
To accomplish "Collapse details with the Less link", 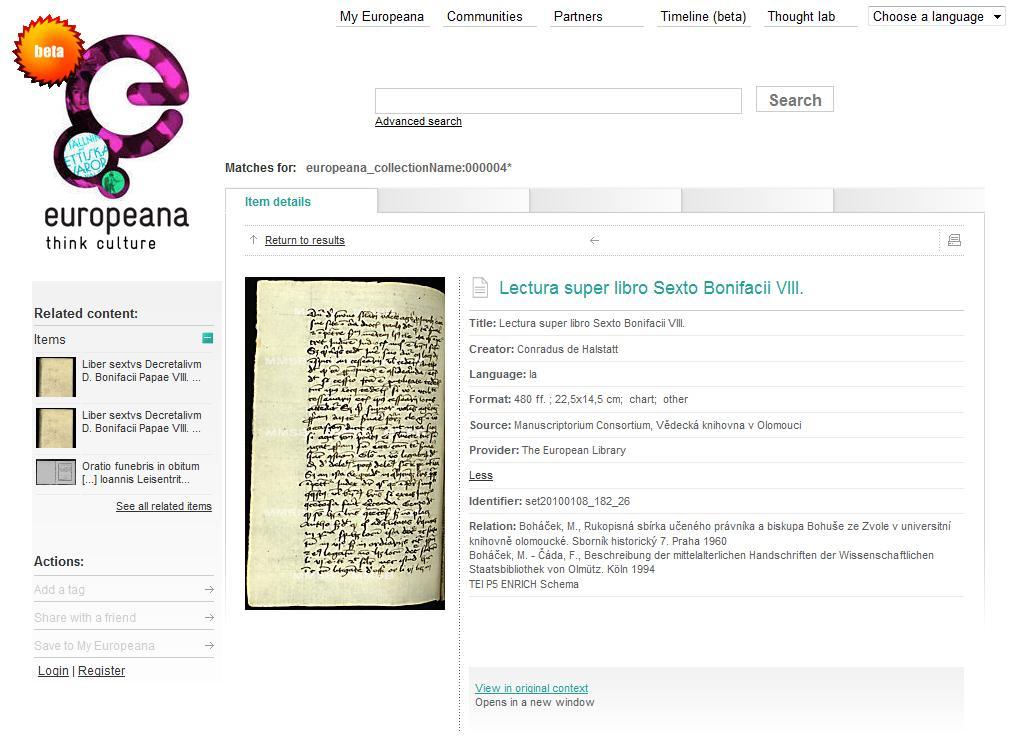I will coord(481,476).
